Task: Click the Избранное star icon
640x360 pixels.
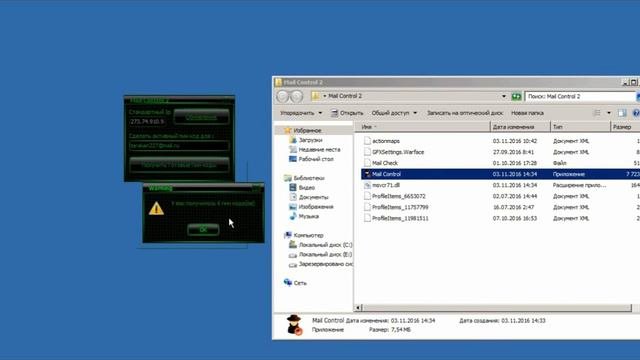Action: 287,131
